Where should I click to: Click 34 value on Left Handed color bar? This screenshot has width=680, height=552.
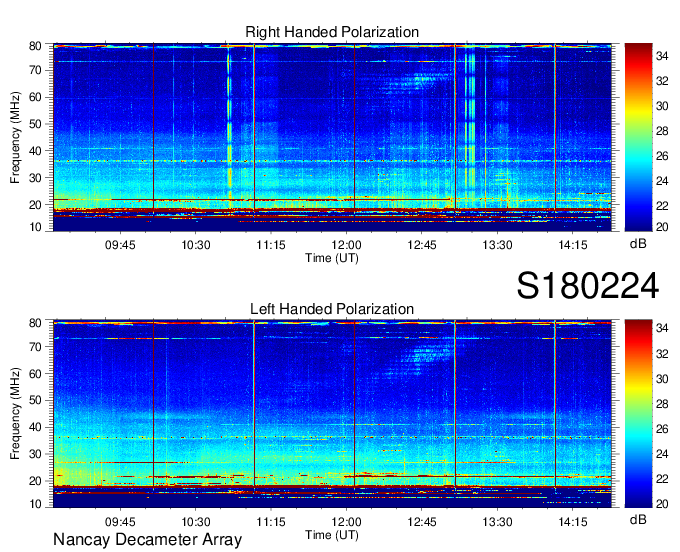(662, 328)
